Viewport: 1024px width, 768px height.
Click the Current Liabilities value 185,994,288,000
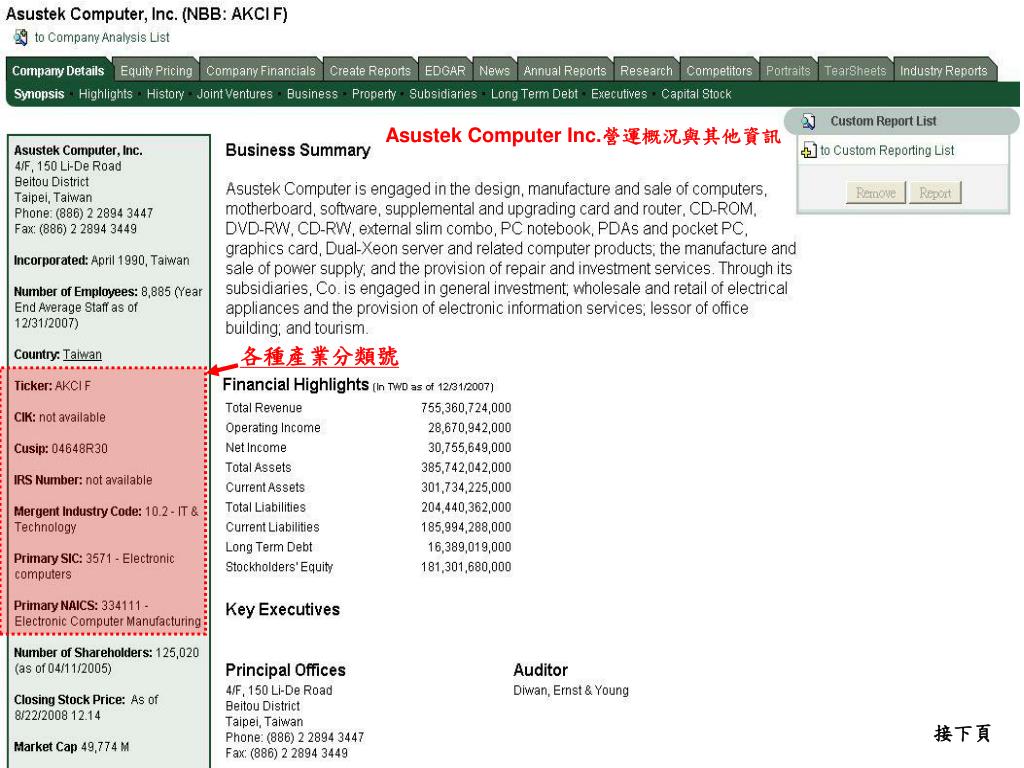click(x=466, y=528)
